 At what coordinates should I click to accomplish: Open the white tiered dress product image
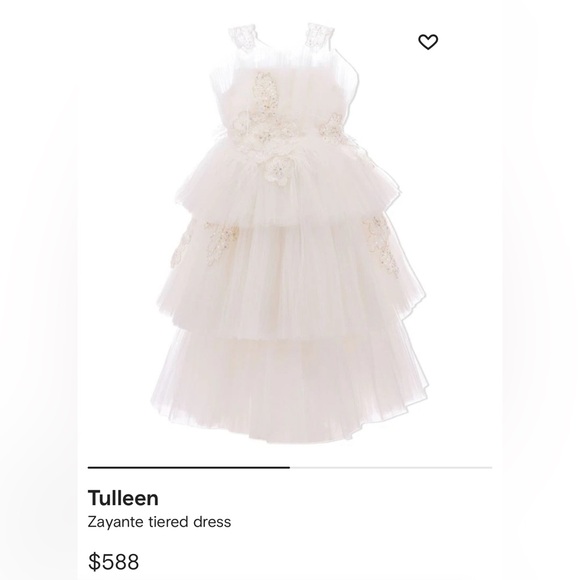(x=289, y=233)
